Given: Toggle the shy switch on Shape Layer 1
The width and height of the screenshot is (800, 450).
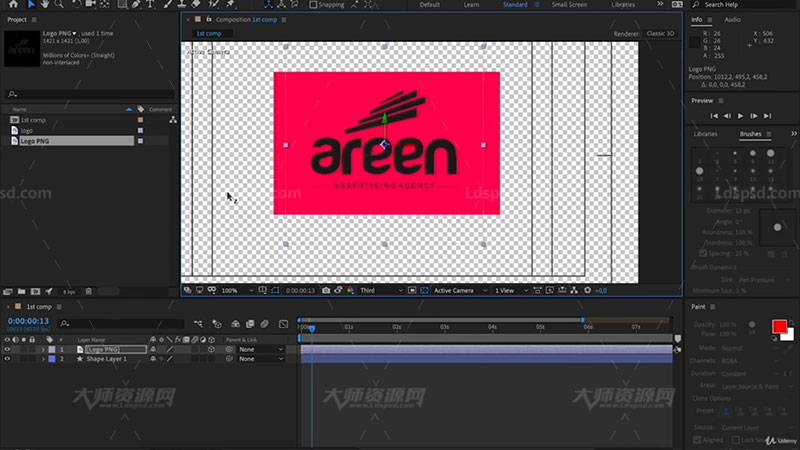Looking at the screenshot, I should pos(153,359).
